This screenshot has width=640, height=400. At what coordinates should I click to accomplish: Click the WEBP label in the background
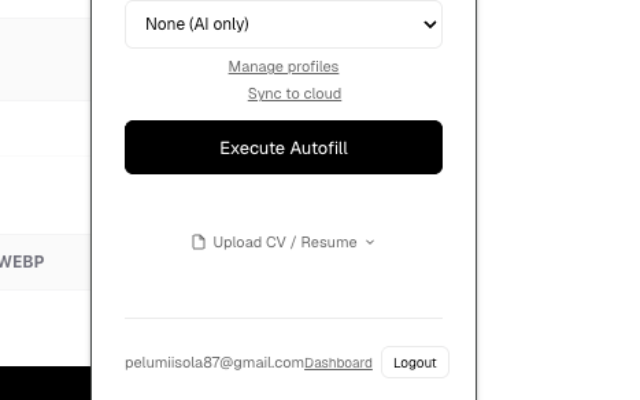coord(22,262)
